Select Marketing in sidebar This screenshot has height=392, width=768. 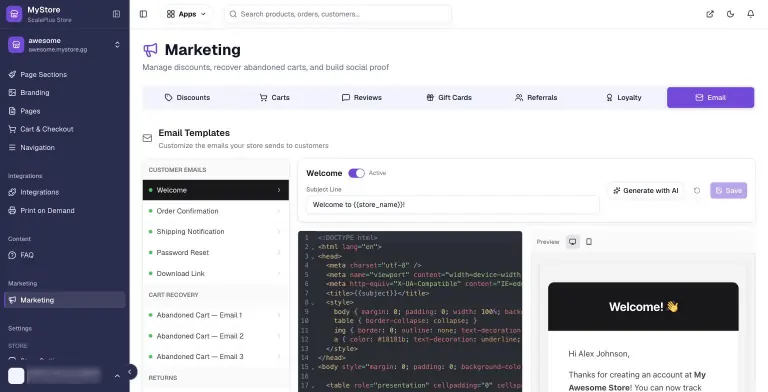pos(65,300)
